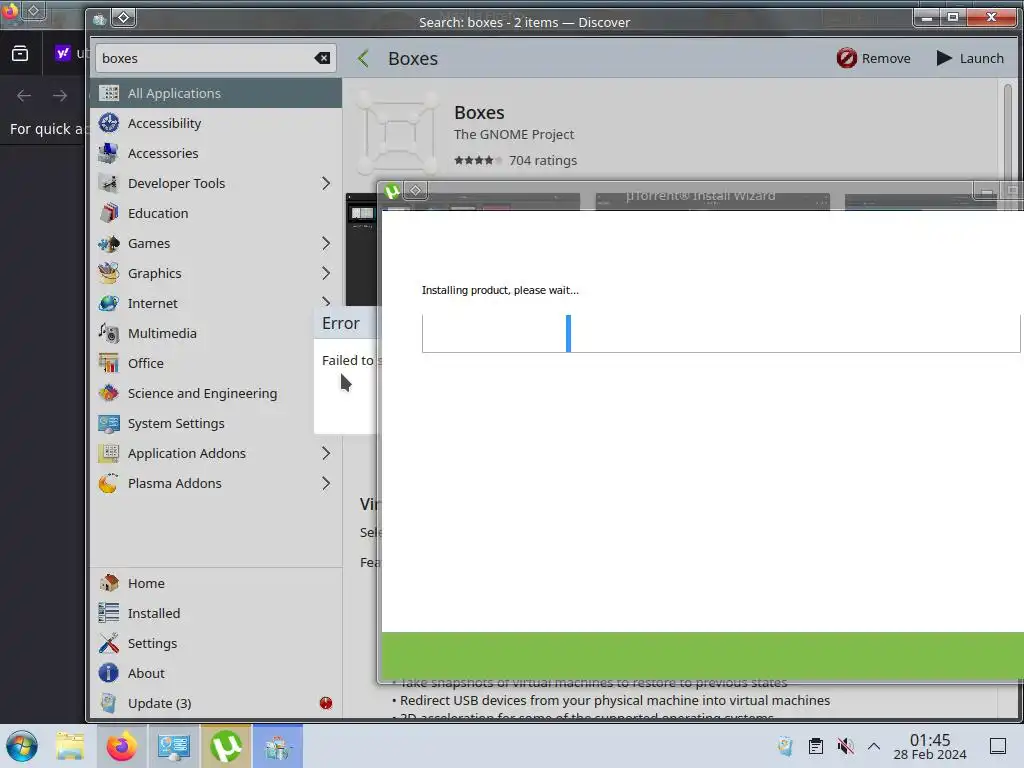Click the Education books icon
Screen dimensions: 1024x768
pos(108,214)
